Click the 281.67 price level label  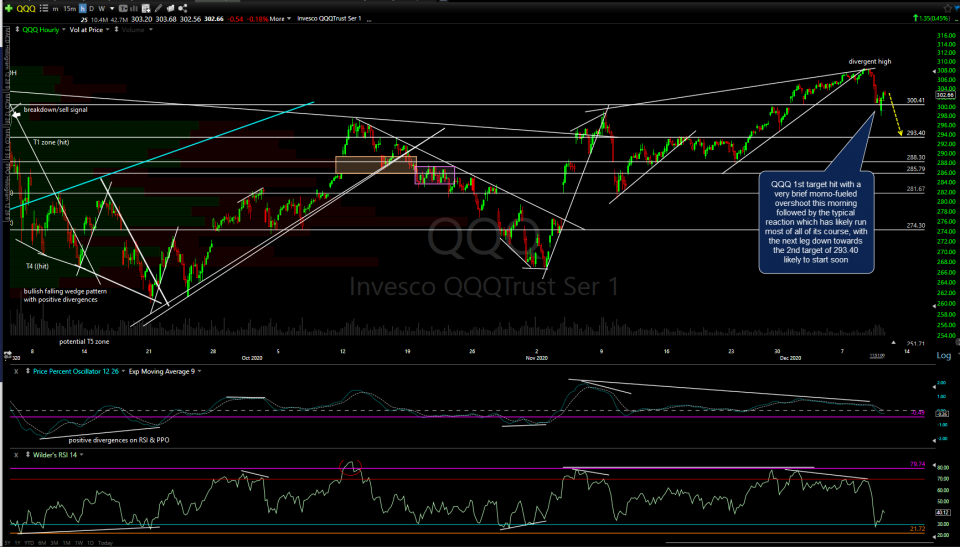coord(916,189)
